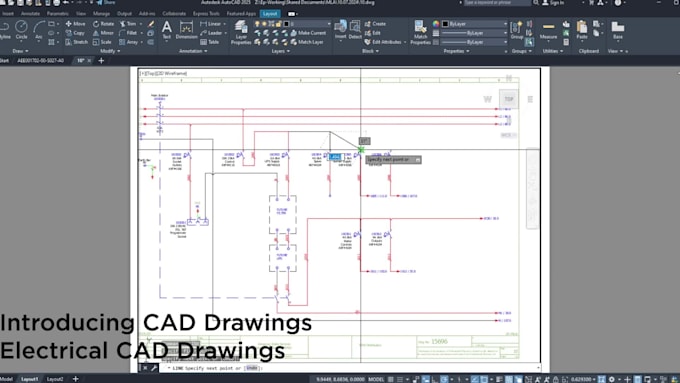Click the viewport scale value dropdown
Image resolution: width=680 pixels, height=383 pixels.
(582, 380)
